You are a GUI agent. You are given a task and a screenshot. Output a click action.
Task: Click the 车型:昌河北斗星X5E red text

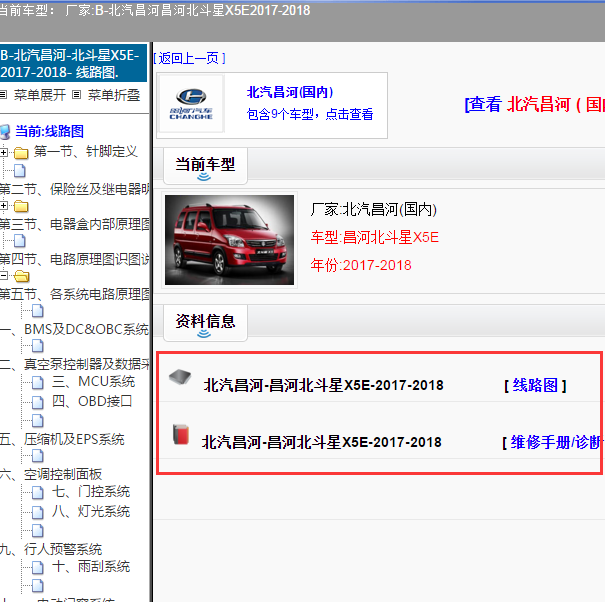click(x=375, y=237)
